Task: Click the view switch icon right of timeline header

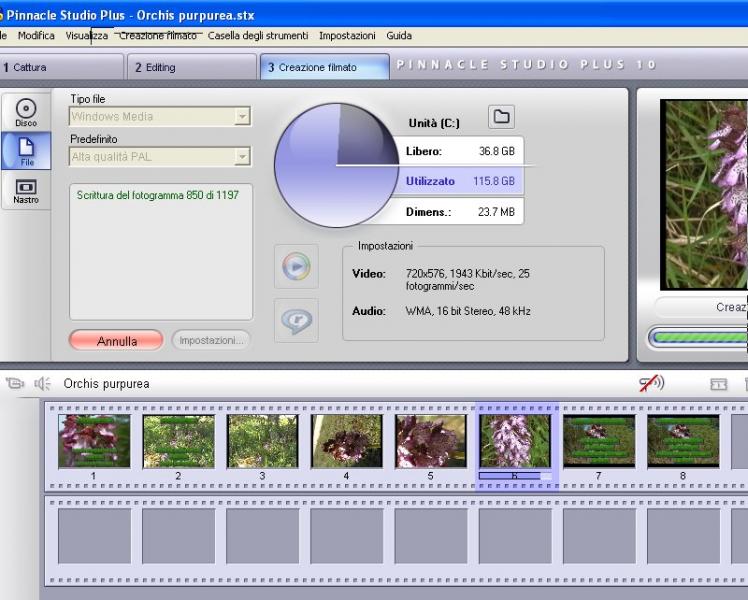Action: (x=718, y=384)
